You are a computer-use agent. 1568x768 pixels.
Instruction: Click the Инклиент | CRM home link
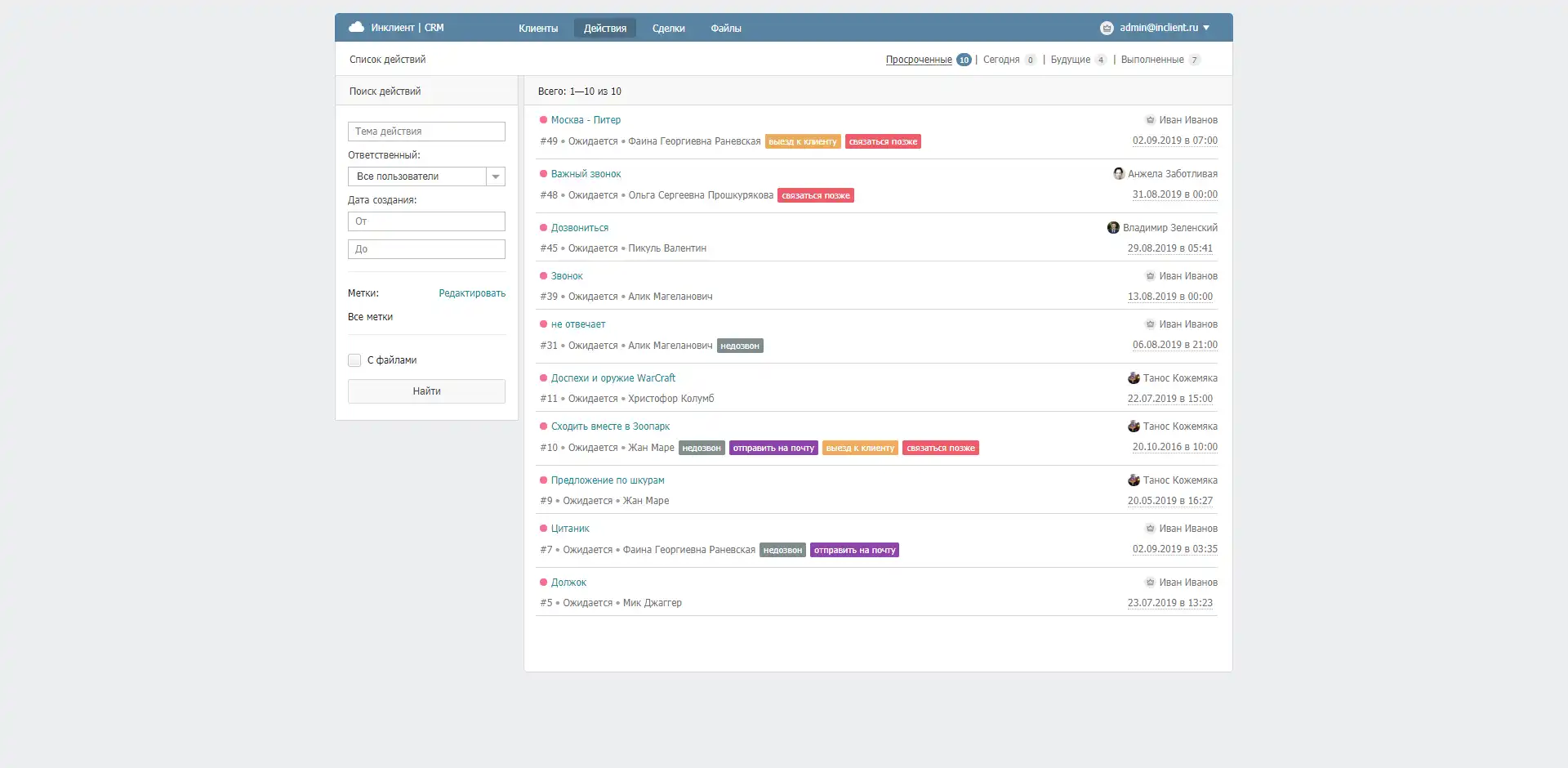point(407,28)
